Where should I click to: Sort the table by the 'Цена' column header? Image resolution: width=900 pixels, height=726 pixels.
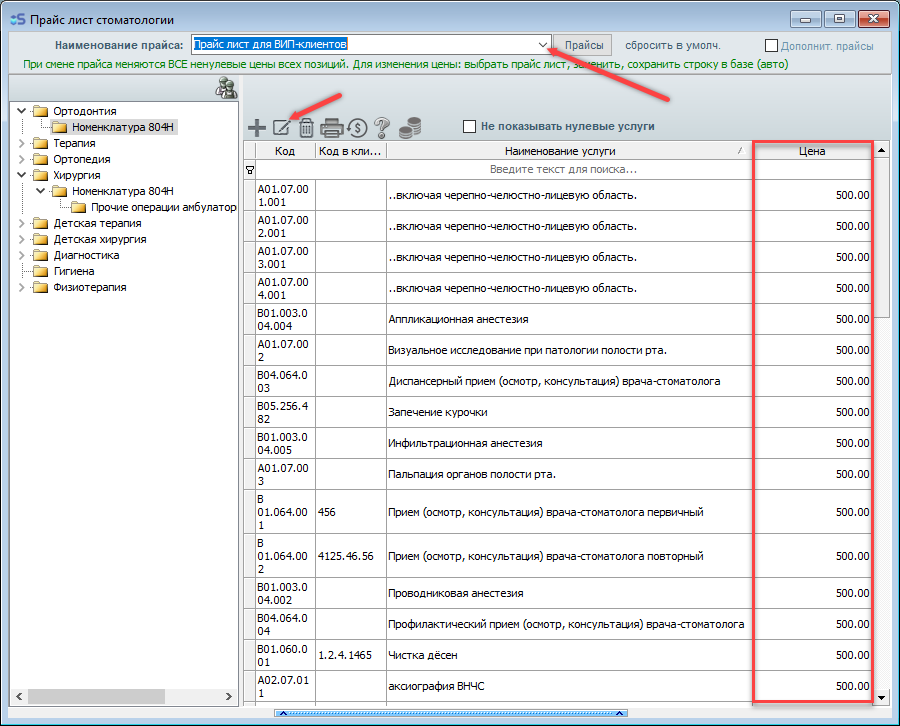point(811,151)
